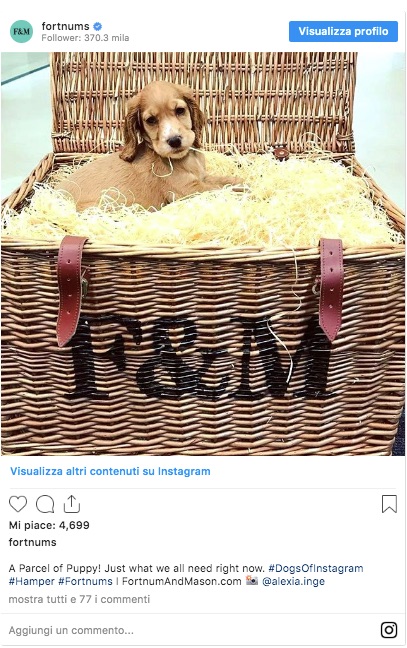
Task: Open the #Hamper hashtag
Action: point(31,581)
